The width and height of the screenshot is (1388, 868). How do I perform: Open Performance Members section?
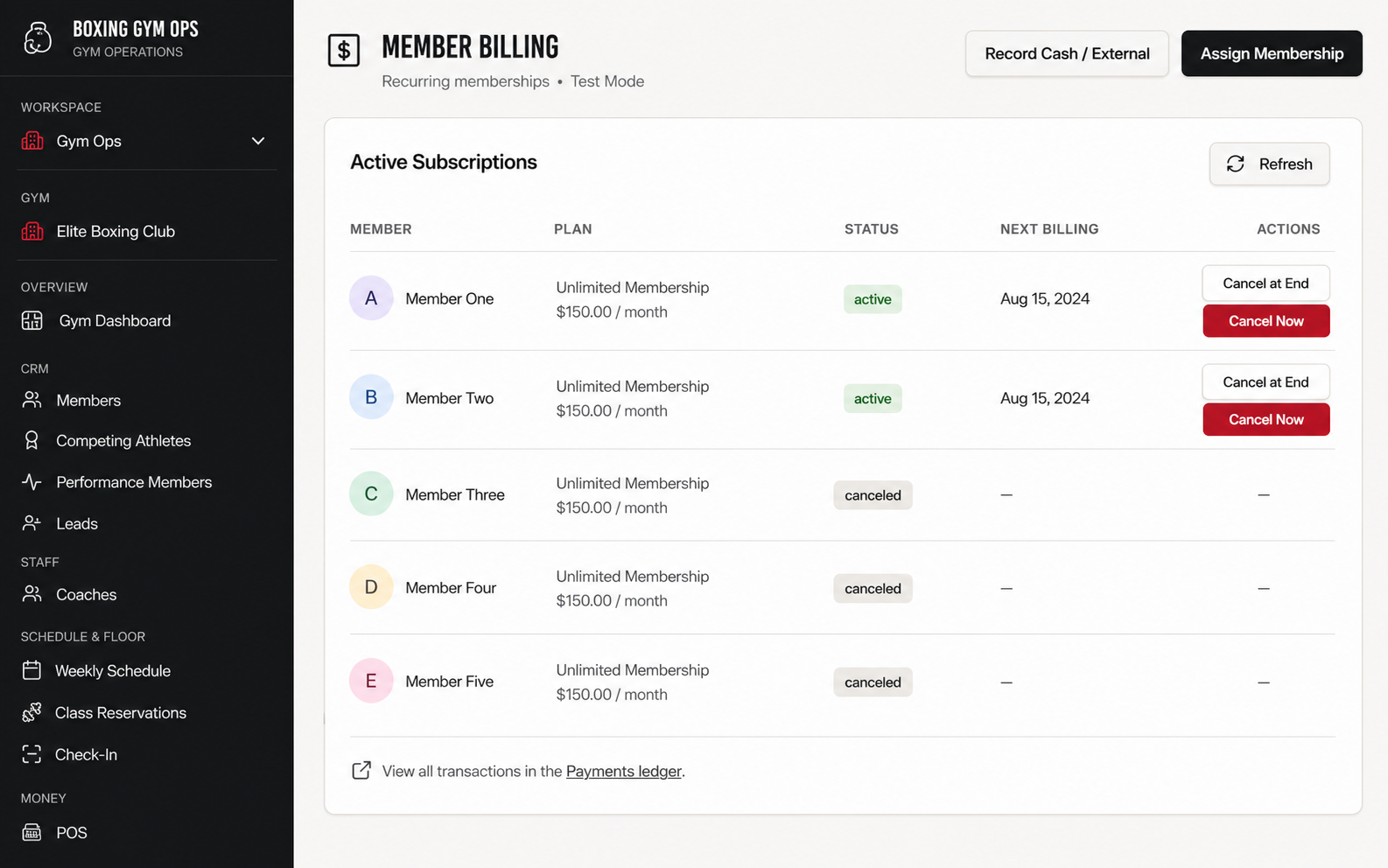(x=134, y=482)
